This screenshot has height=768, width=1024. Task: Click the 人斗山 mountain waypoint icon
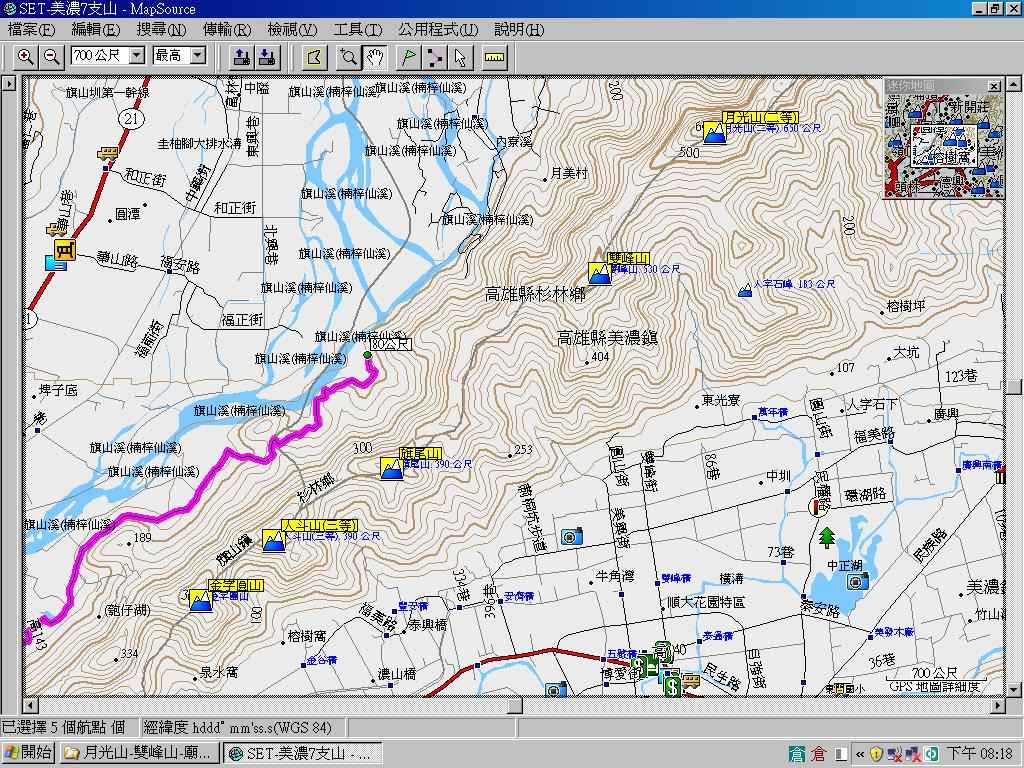tap(274, 540)
